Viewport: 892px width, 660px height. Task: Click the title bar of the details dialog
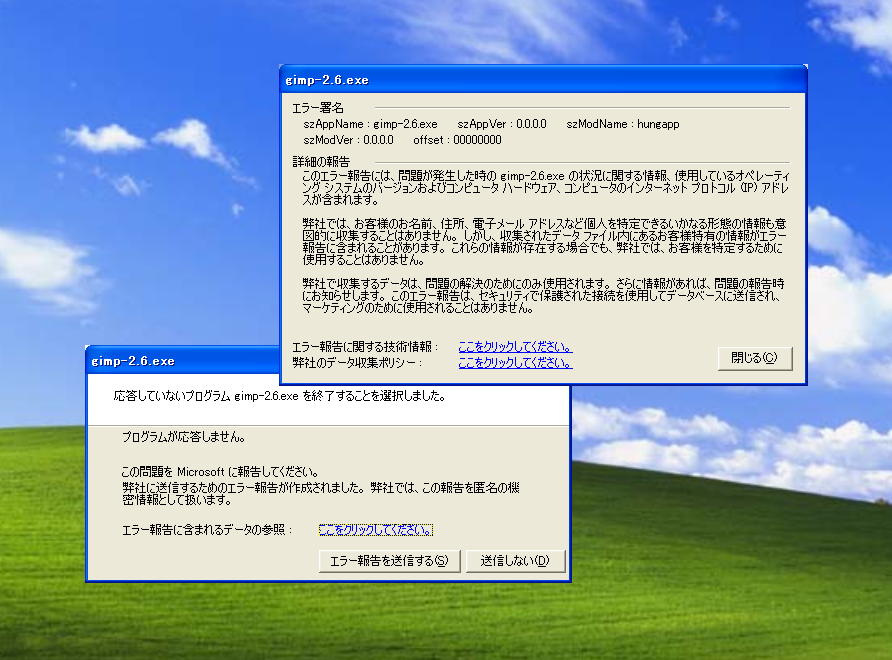click(543, 80)
